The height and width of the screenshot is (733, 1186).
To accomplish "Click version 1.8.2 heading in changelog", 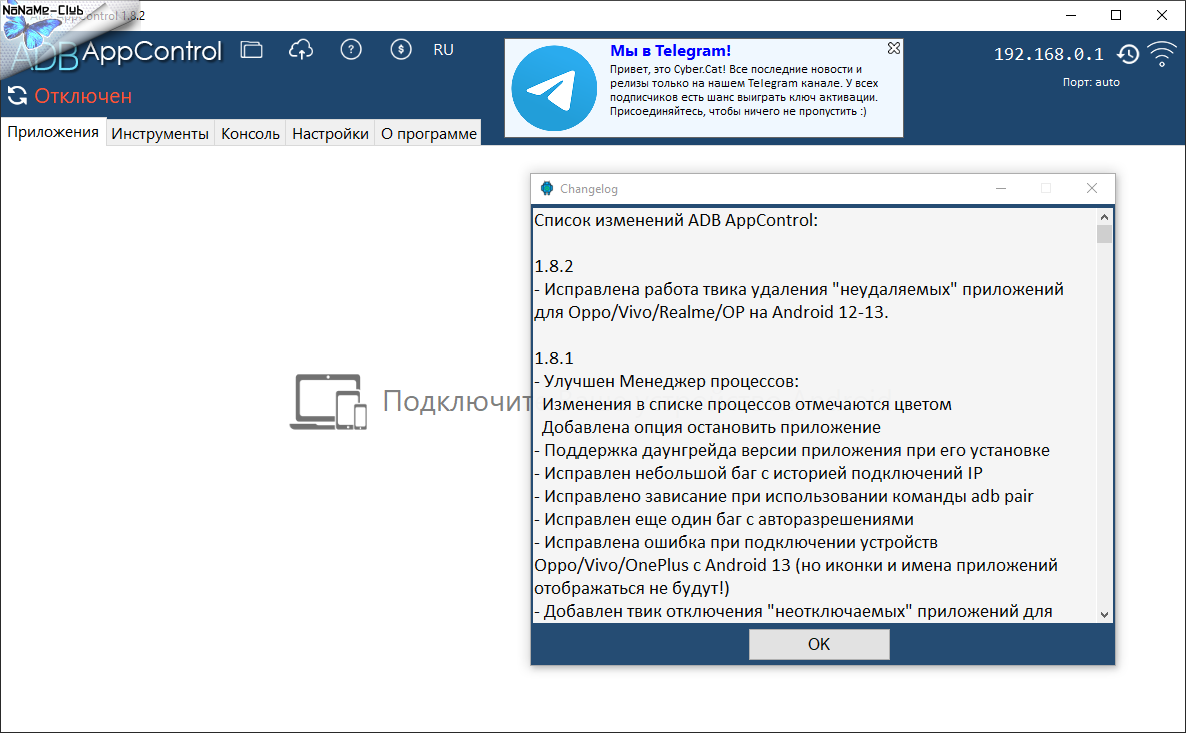I will [x=554, y=266].
